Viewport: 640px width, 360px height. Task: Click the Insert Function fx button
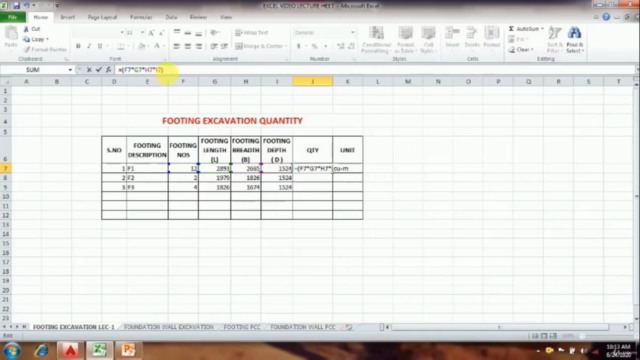108,70
